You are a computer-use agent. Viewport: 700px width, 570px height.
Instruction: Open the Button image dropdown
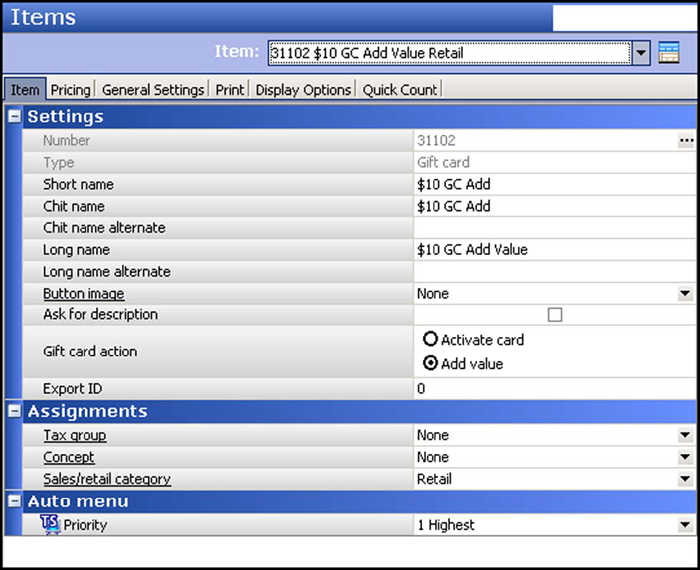[x=685, y=294]
